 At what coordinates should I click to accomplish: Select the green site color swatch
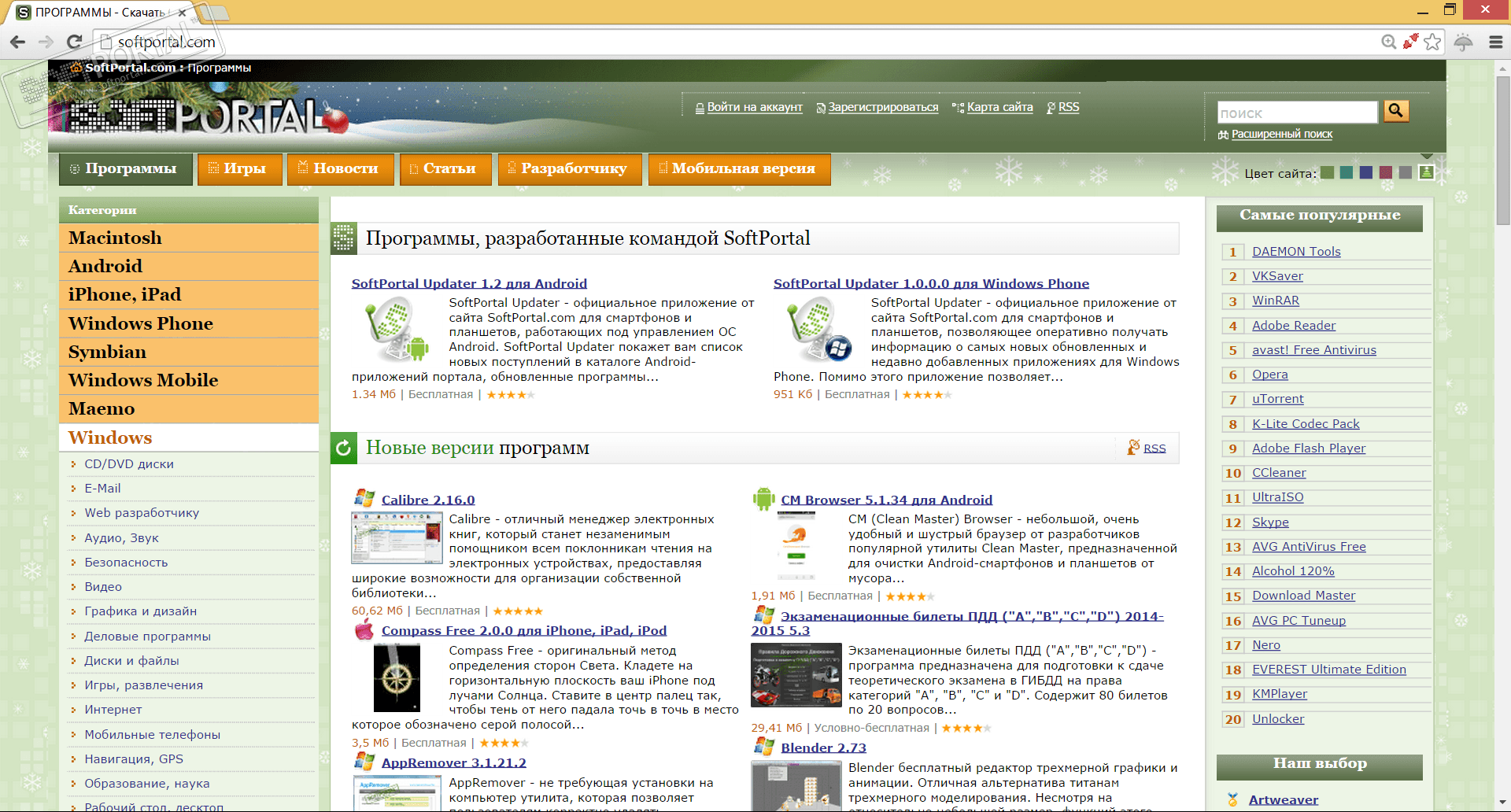1328,172
